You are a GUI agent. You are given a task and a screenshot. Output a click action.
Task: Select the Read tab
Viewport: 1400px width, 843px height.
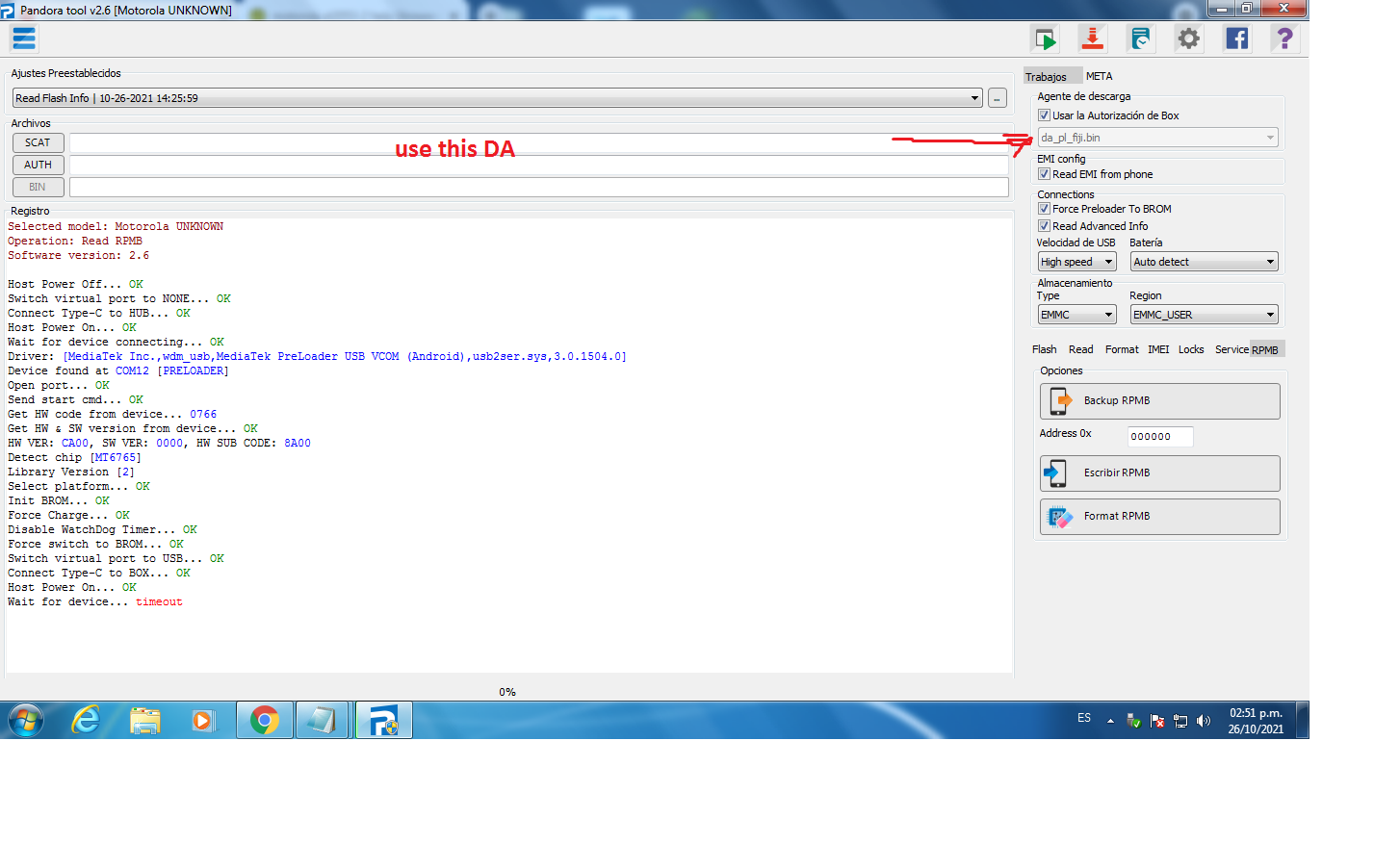pos(1081,349)
